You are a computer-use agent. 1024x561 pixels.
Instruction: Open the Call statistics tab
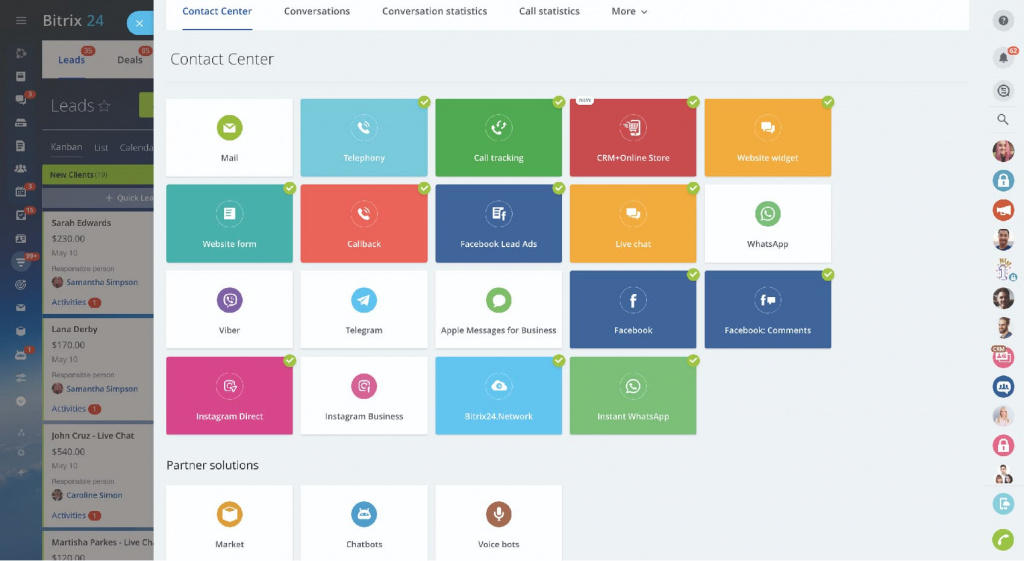coord(549,12)
